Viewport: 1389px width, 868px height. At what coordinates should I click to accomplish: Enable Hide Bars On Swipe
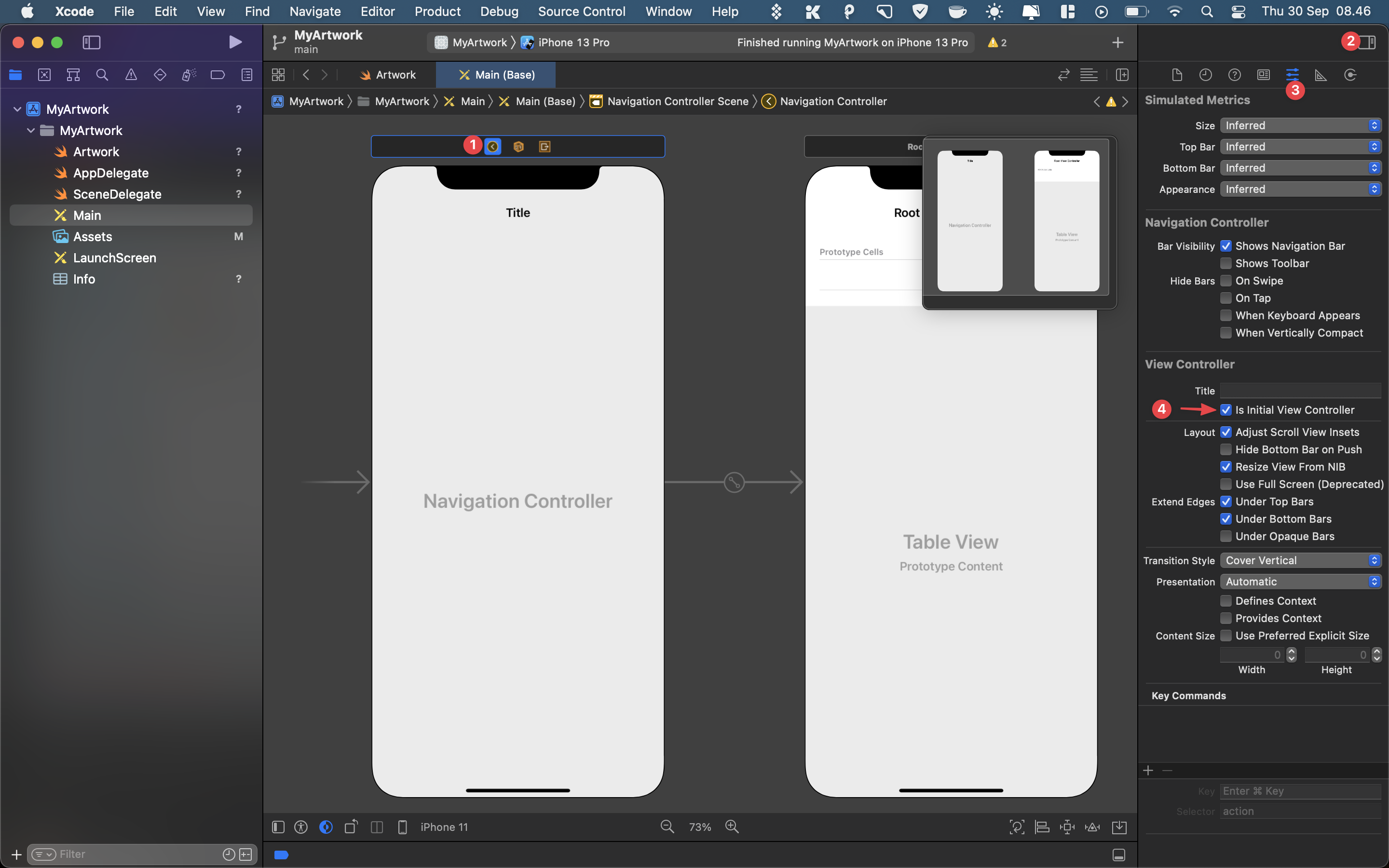(x=1226, y=281)
